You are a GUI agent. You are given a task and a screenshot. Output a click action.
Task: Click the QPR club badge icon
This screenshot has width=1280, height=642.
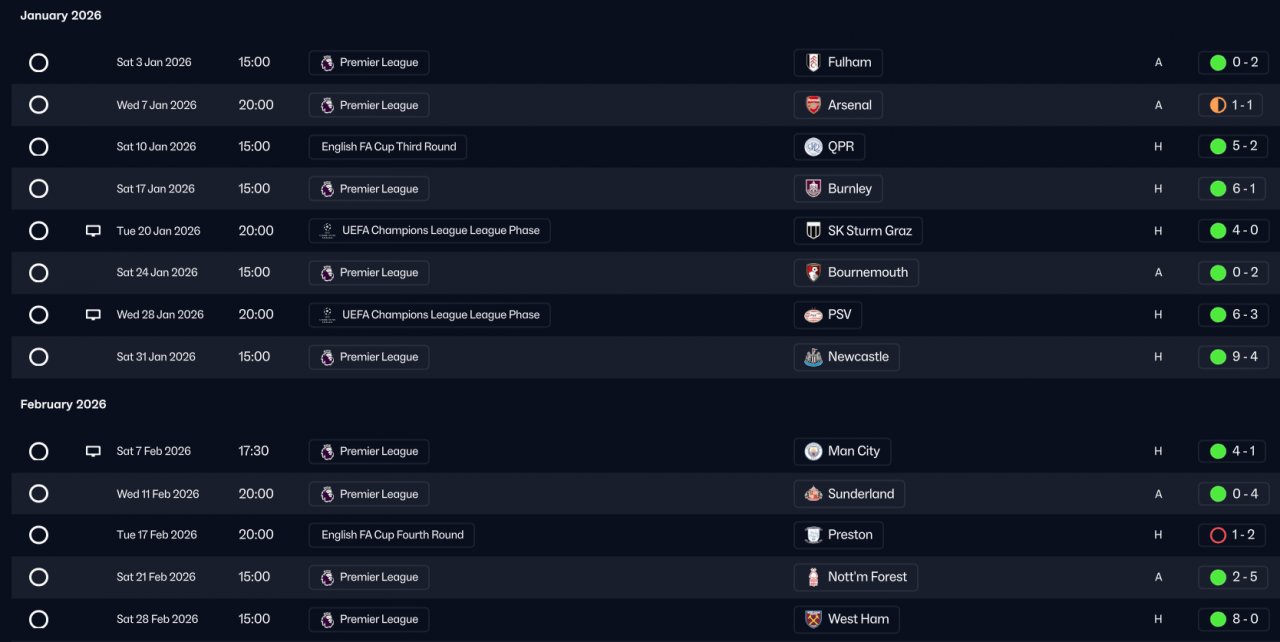[813, 147]
